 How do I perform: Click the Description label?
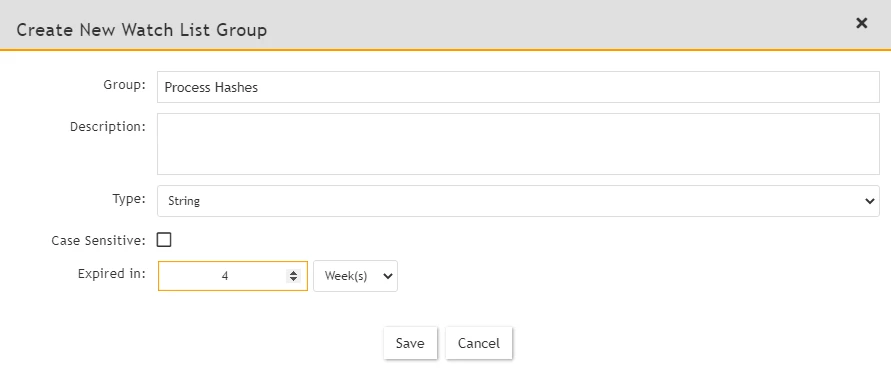108,127
